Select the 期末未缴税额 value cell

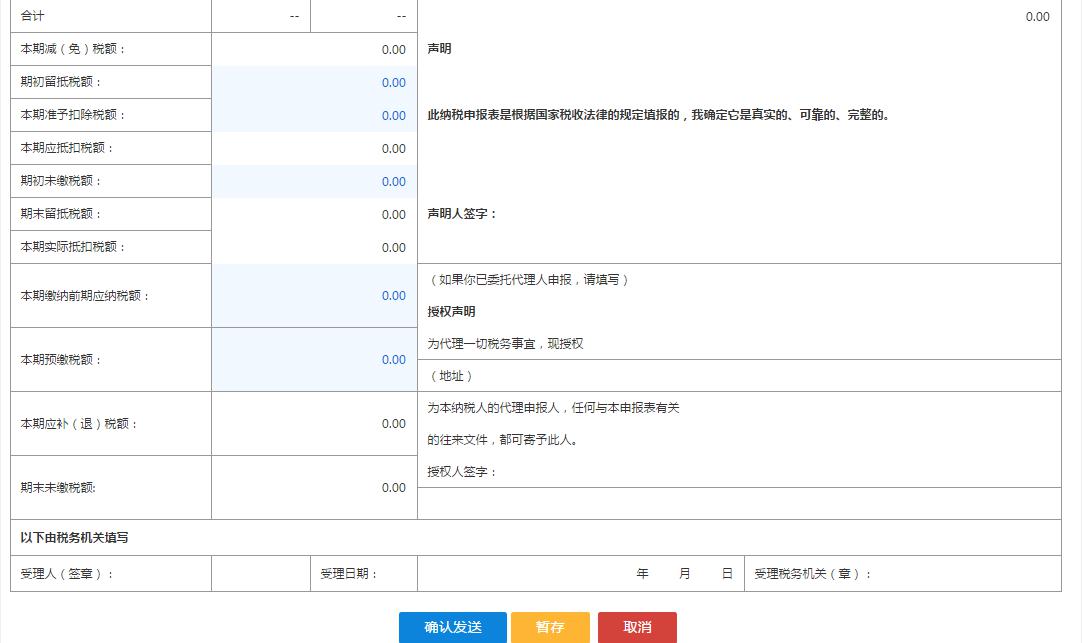tap(314, 488)
